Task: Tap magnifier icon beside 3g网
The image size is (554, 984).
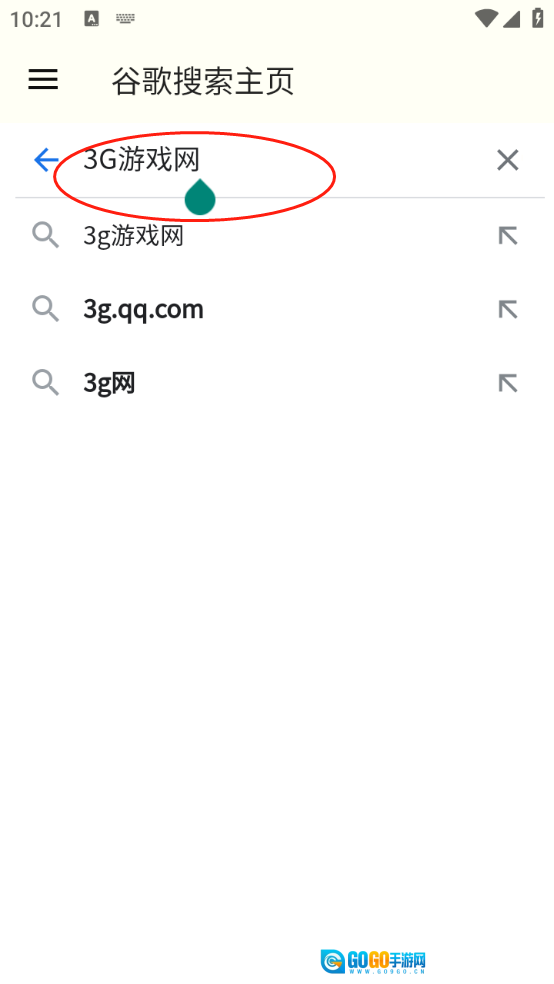Action: (46, 383)
